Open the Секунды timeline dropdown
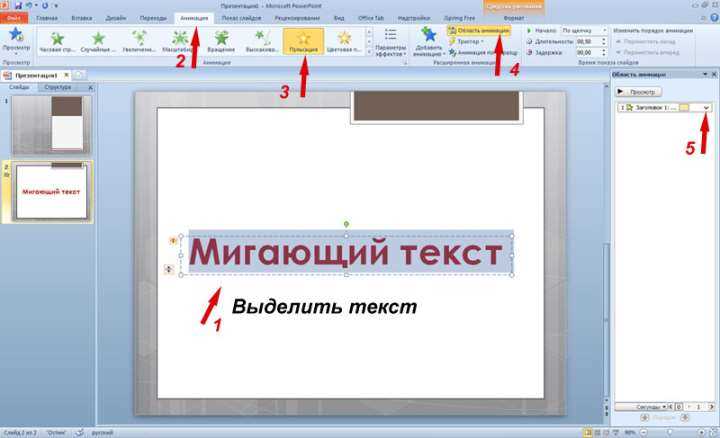This screenshot has height=438, width=720. click(x=641, y=407)
